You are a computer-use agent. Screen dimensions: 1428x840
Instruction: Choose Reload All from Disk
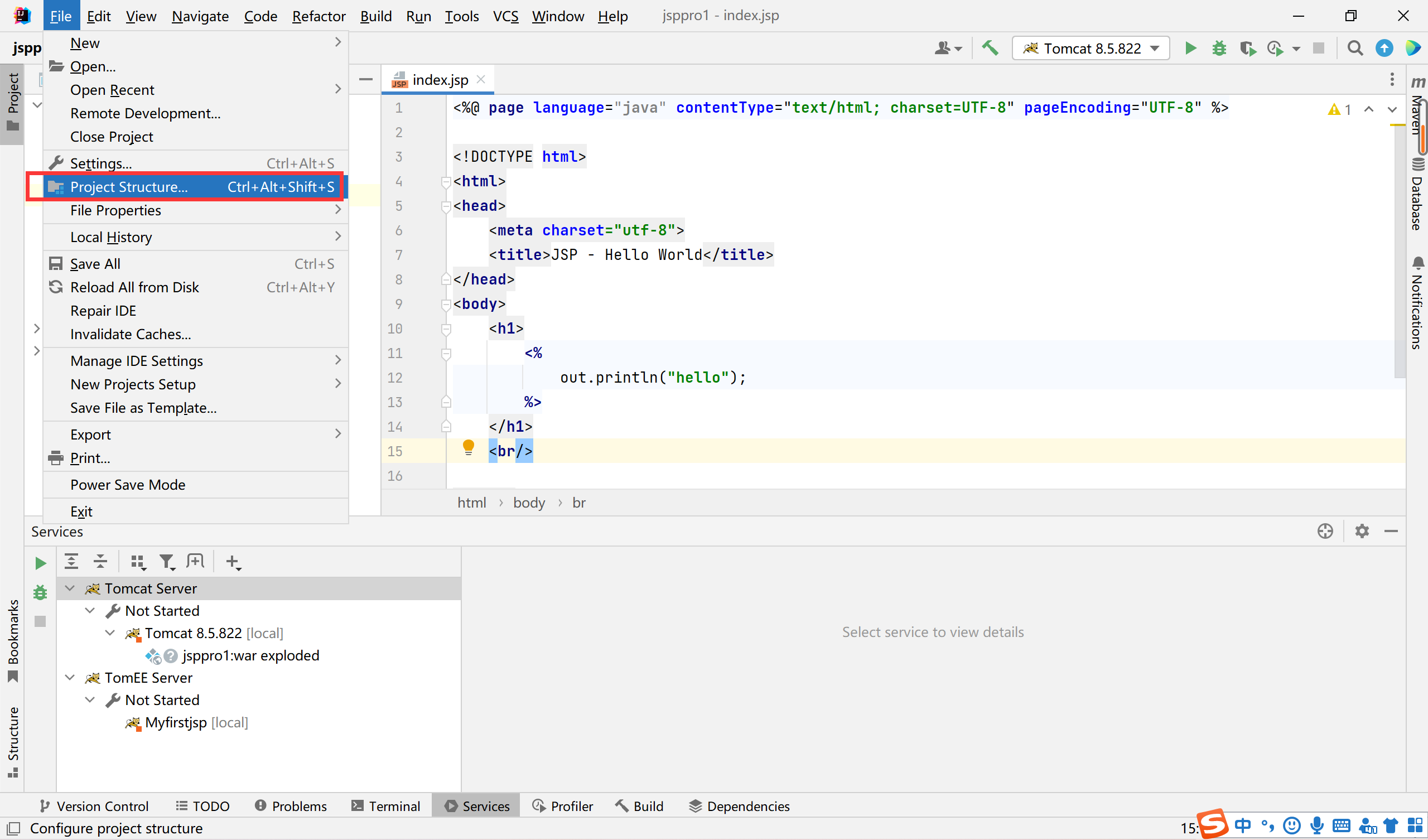point(195,287)
